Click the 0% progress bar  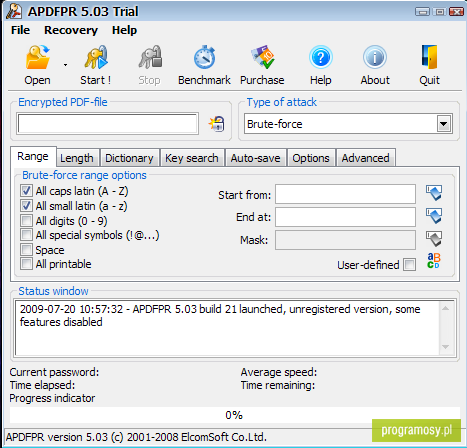[x=235, y=415]
